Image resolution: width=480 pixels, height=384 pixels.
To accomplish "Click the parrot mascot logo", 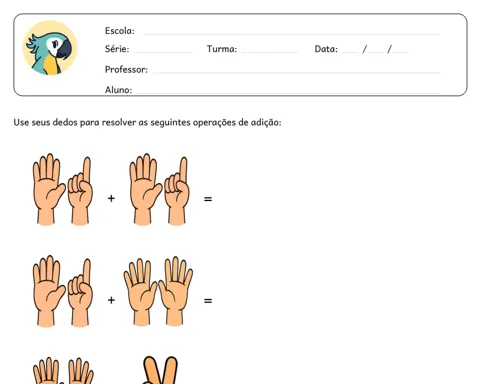I will (x=50, y=48).
